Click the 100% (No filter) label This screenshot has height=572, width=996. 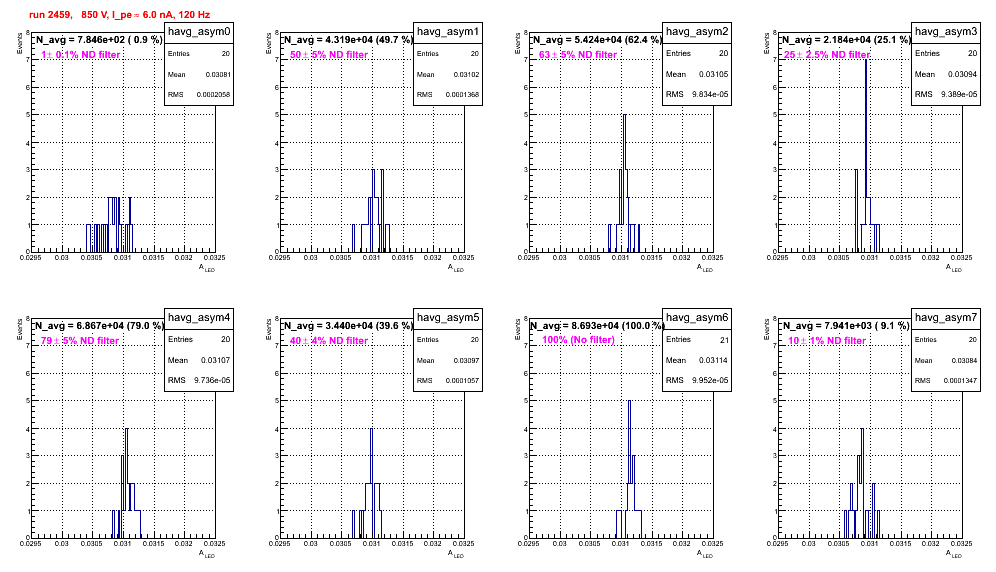coord(578,340)
